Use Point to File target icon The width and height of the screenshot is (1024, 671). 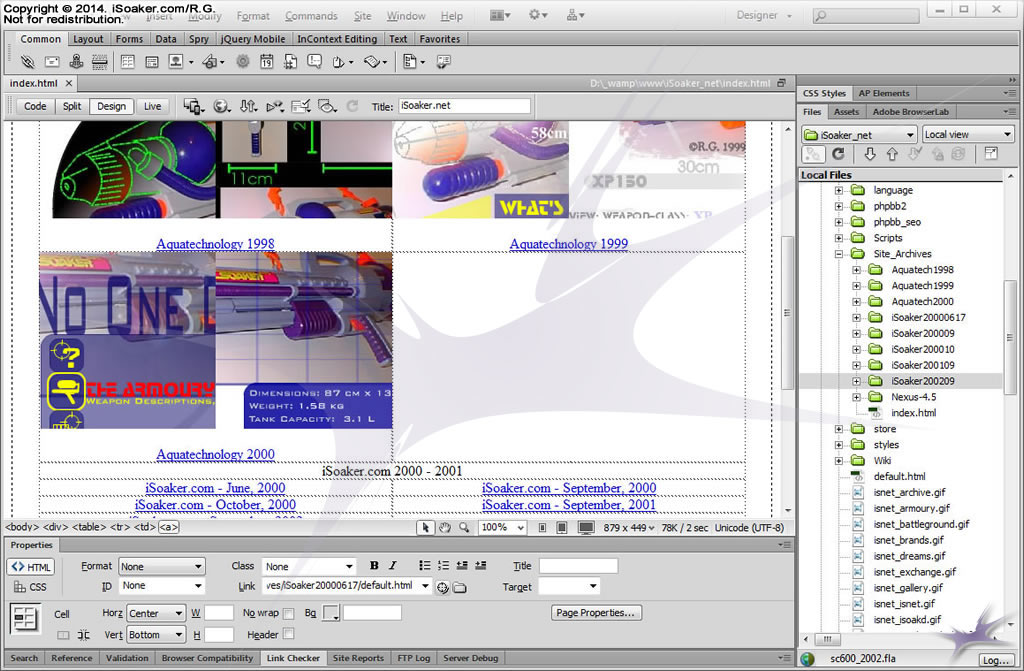click(x=443, y=587)
